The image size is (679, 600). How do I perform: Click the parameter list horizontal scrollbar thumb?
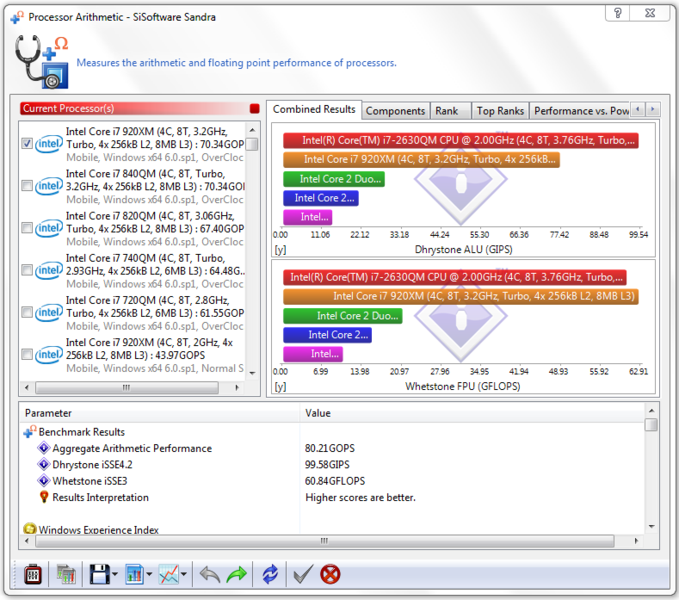pyautogui.click(x=324, y=541)
